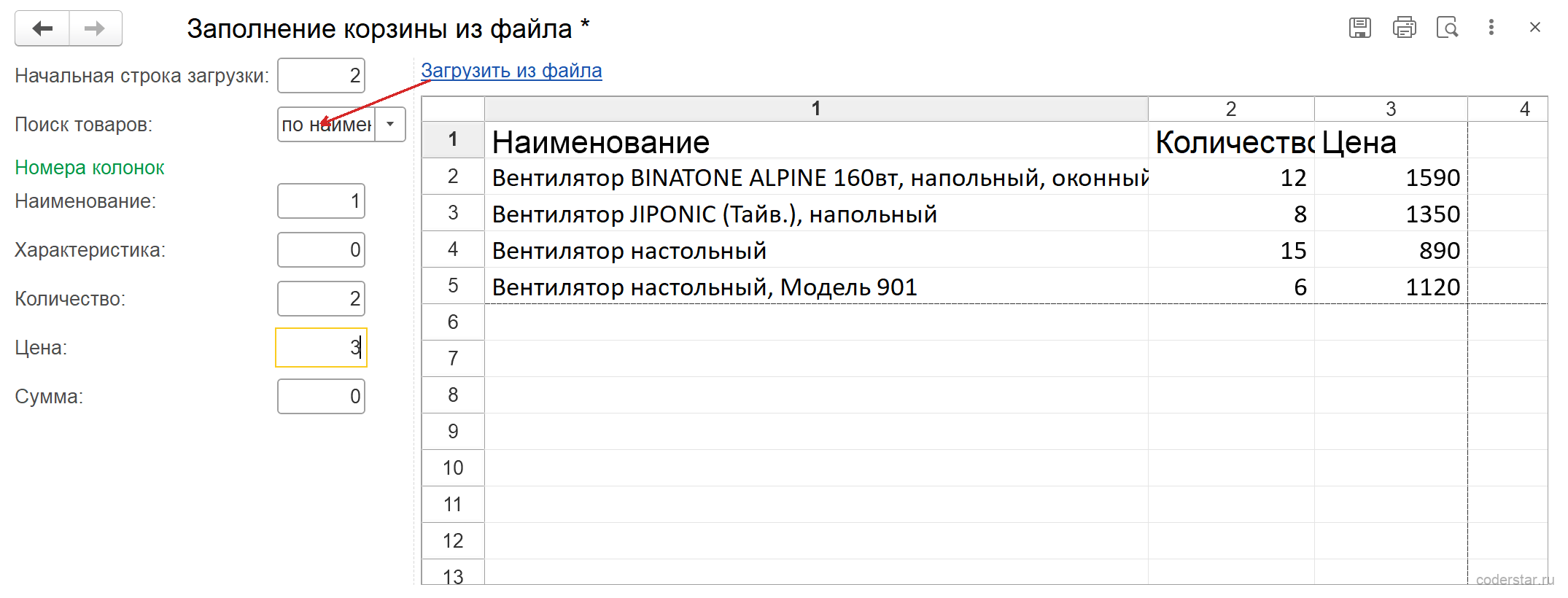Expand the Поиск товаров dropdown arrow

[390, 124]
